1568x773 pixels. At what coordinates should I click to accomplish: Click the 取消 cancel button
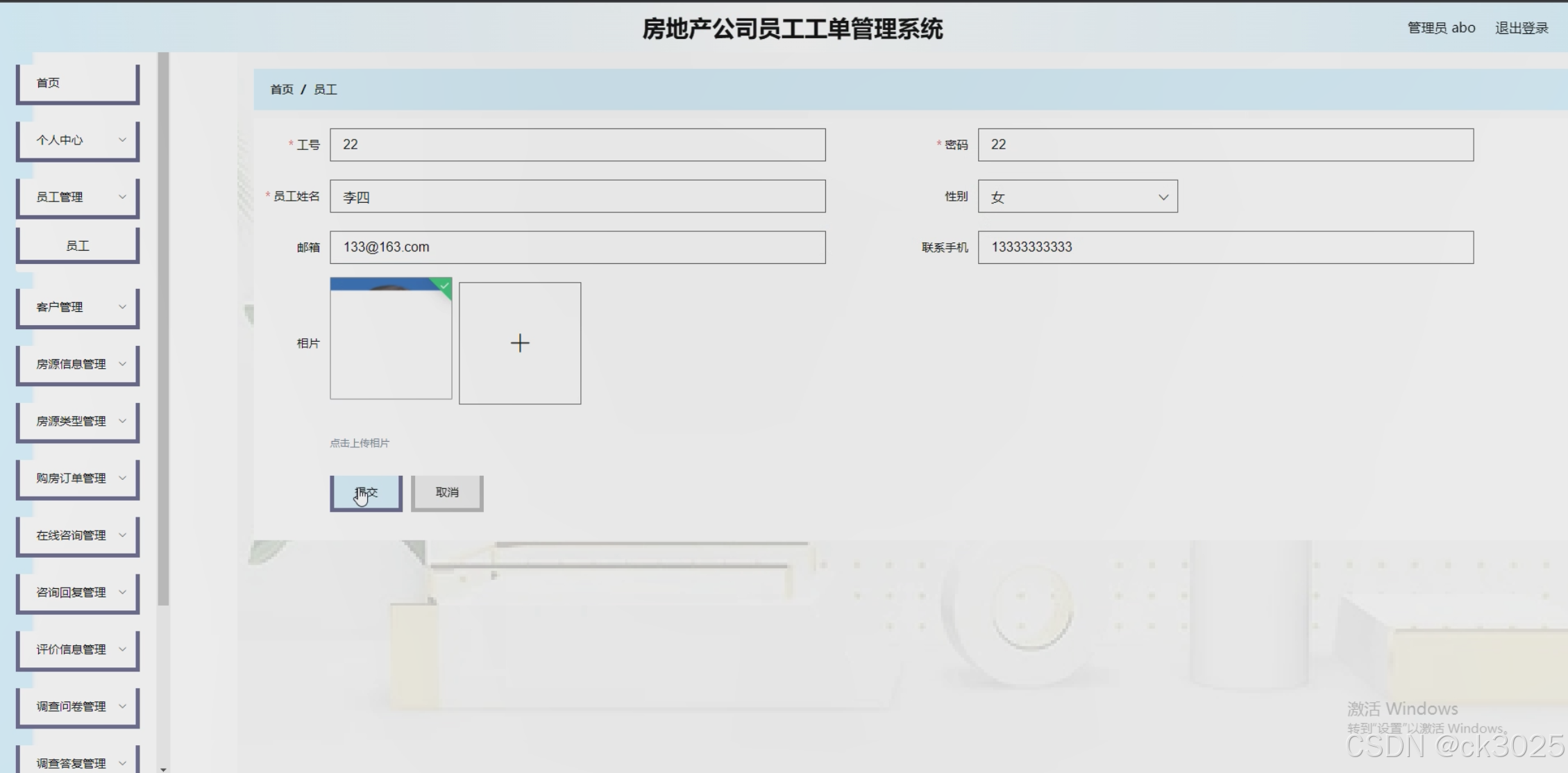click(447, 492)
